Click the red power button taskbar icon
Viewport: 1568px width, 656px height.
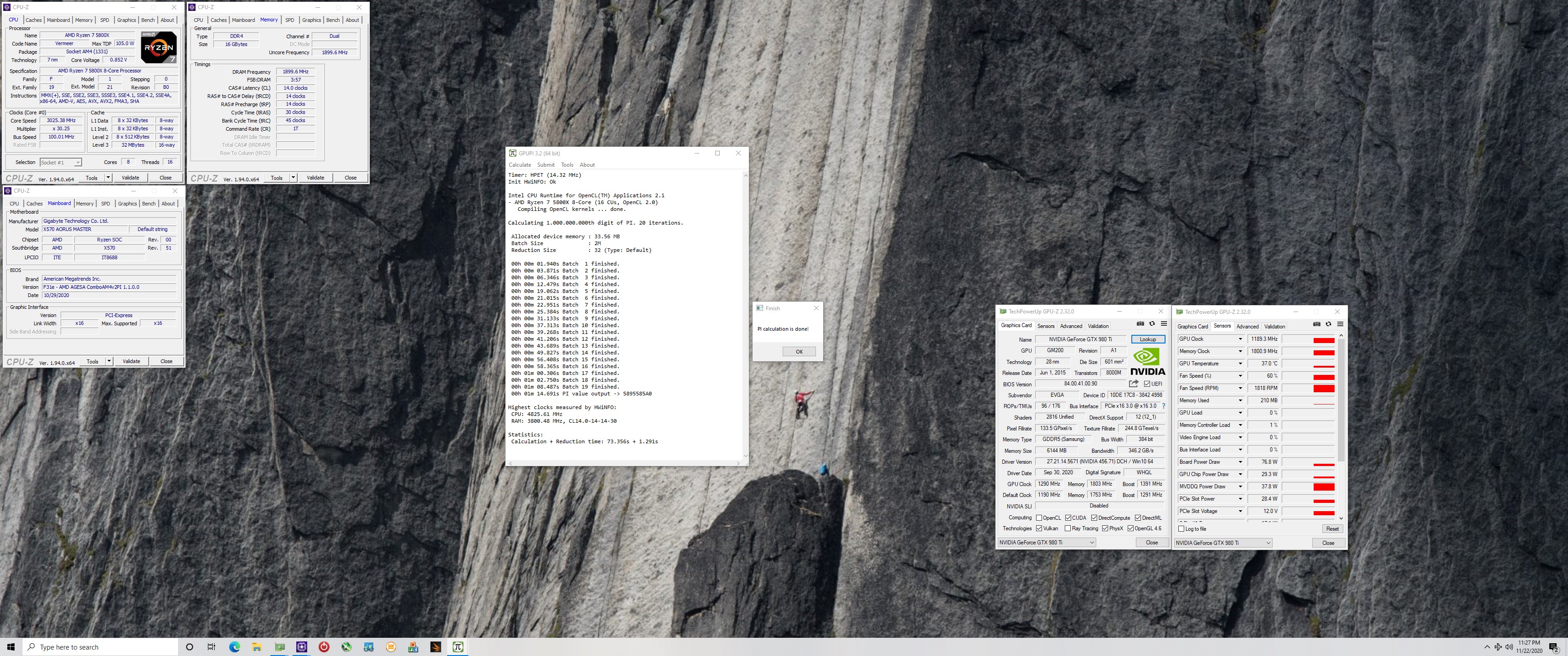click(324, 647)
